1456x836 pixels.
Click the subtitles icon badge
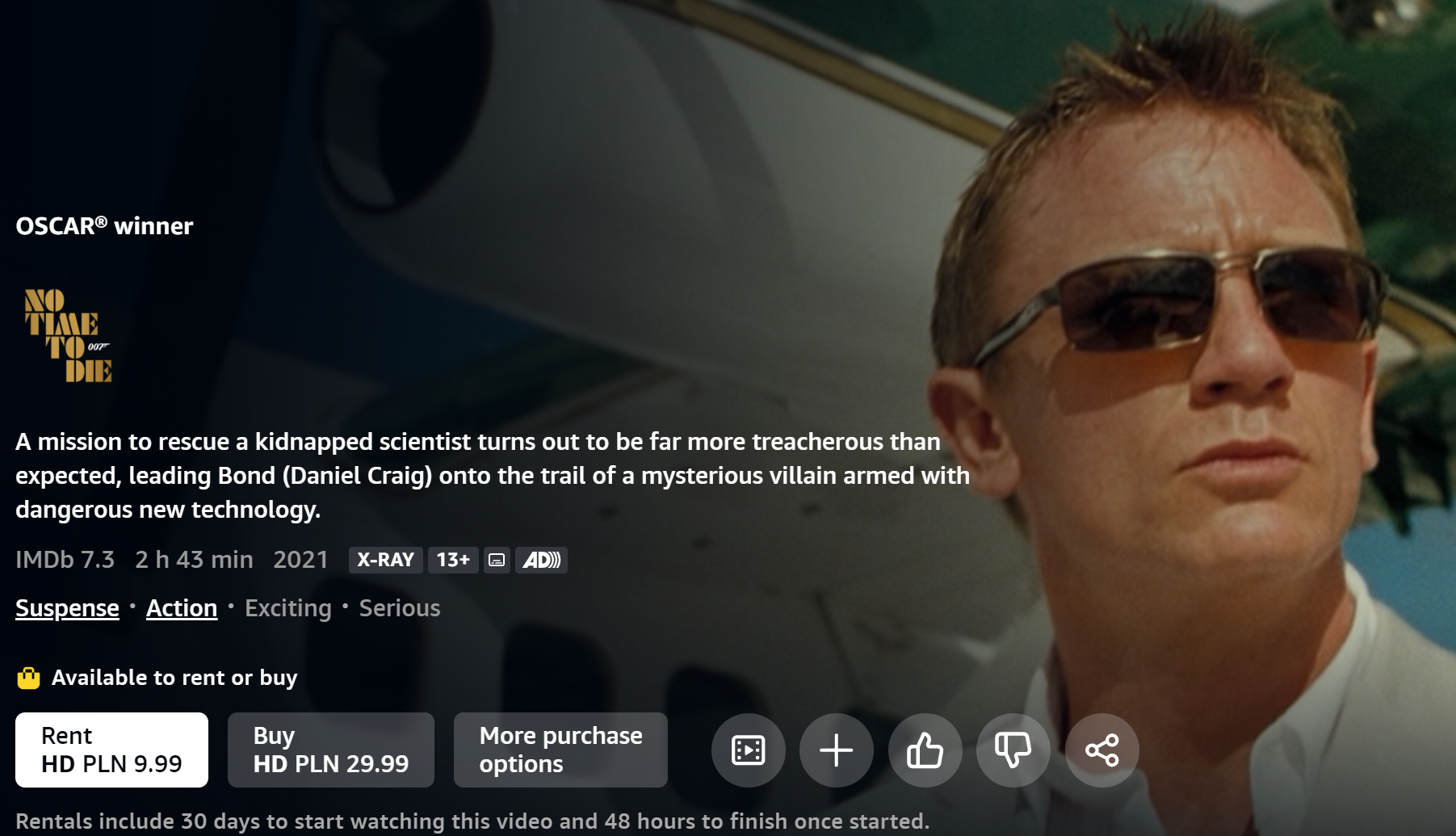[x=497, y=560]
